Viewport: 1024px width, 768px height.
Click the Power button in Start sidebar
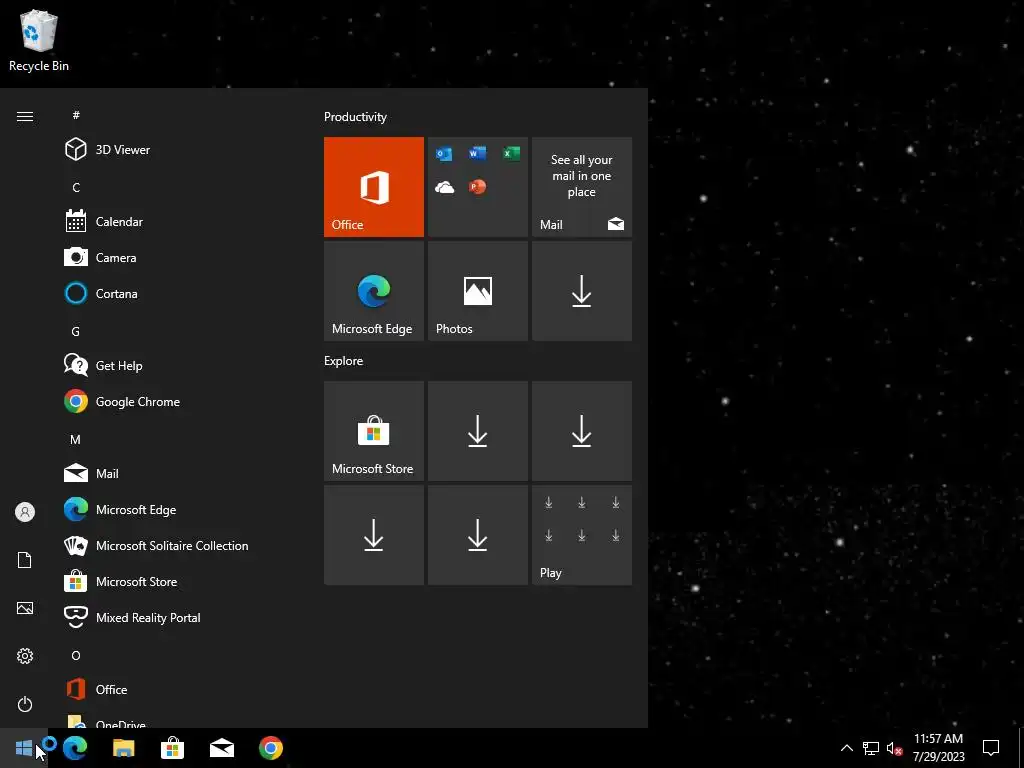25,704
